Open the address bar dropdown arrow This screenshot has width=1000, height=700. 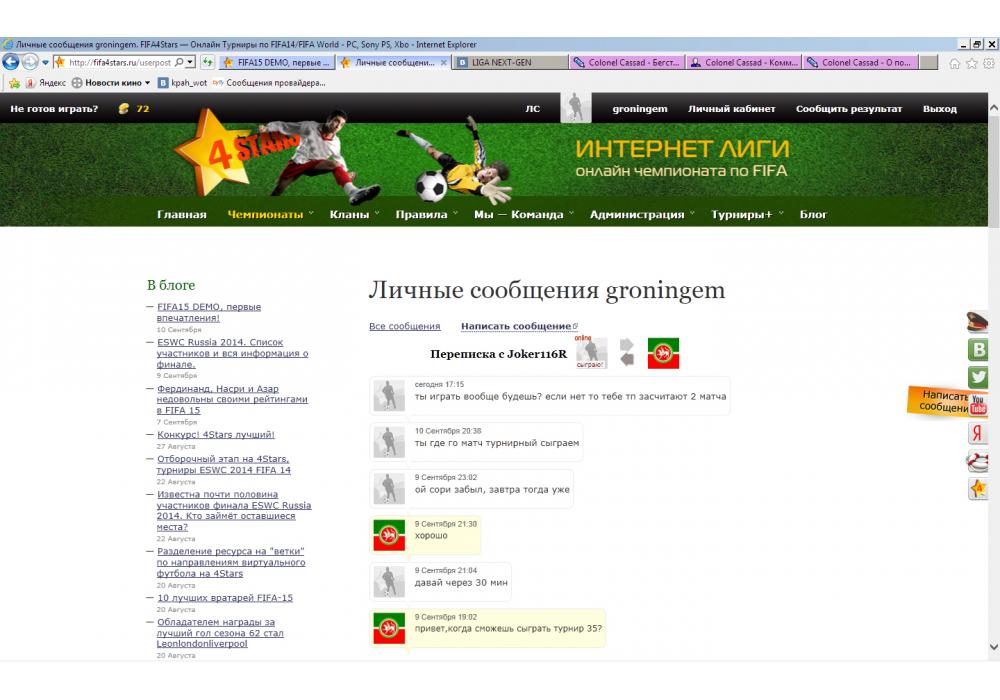coord(190,62)
